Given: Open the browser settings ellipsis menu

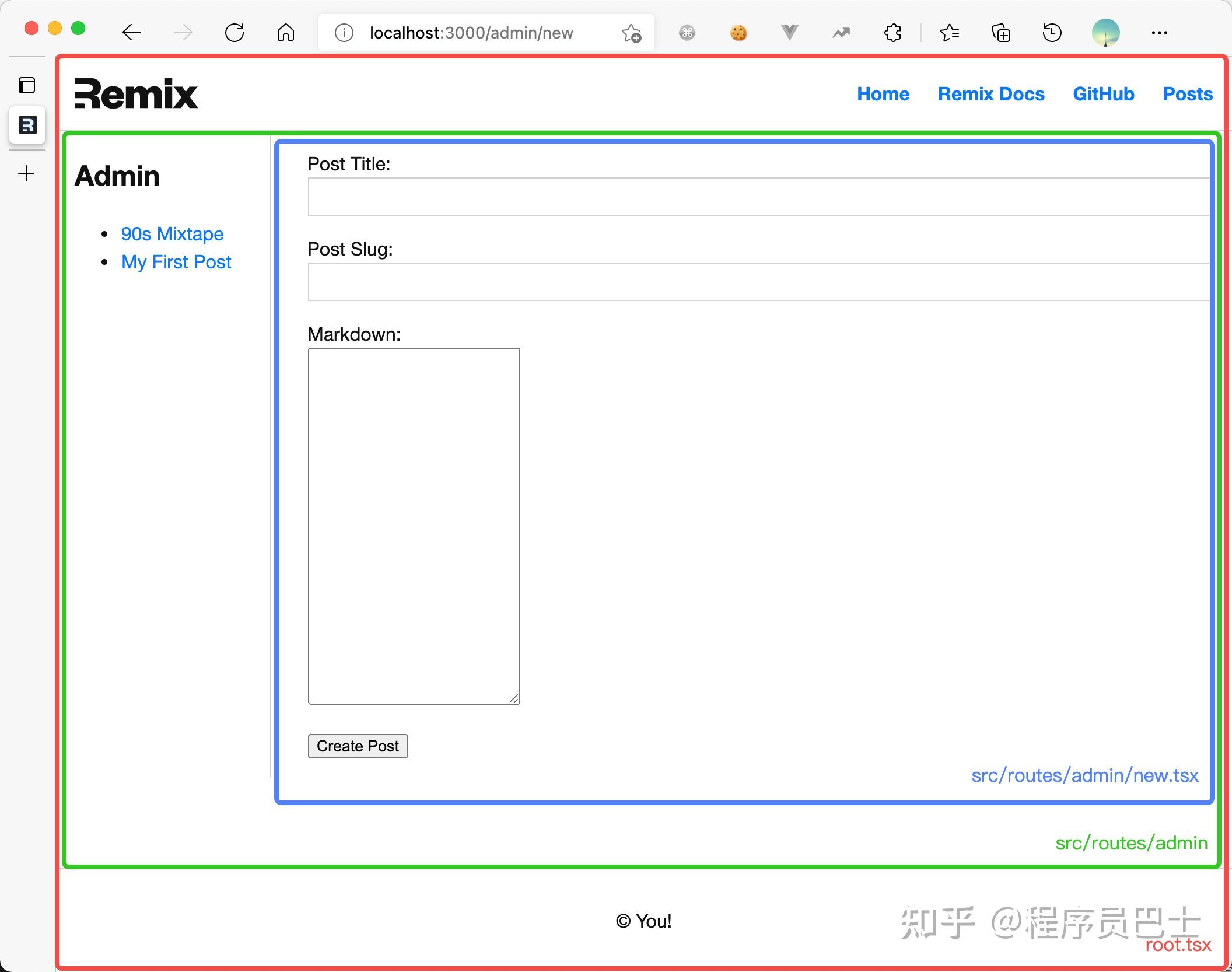Looking at the screenshot, I should [x=1160, y=33].
